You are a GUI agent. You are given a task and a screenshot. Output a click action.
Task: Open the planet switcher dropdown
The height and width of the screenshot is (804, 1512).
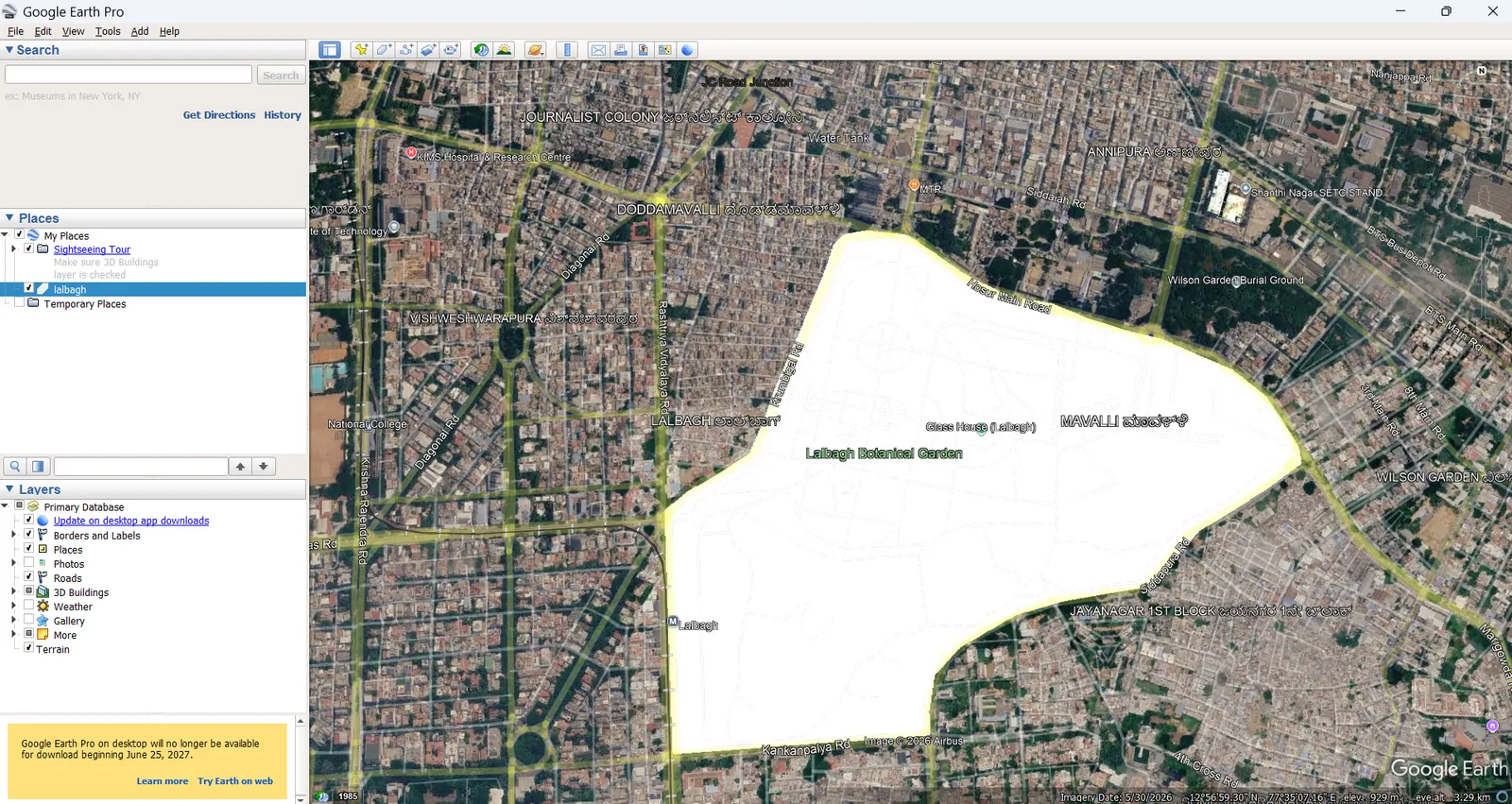click(x=536, y=50)
